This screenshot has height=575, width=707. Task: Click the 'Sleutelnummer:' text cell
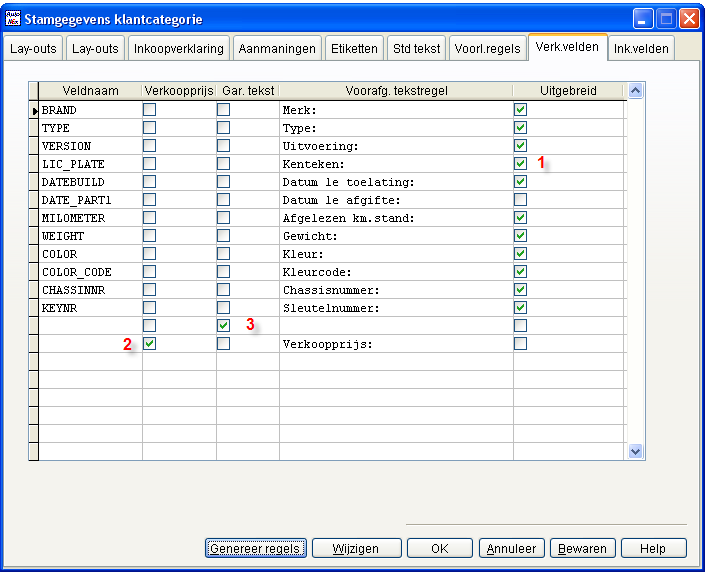point(396,308)
